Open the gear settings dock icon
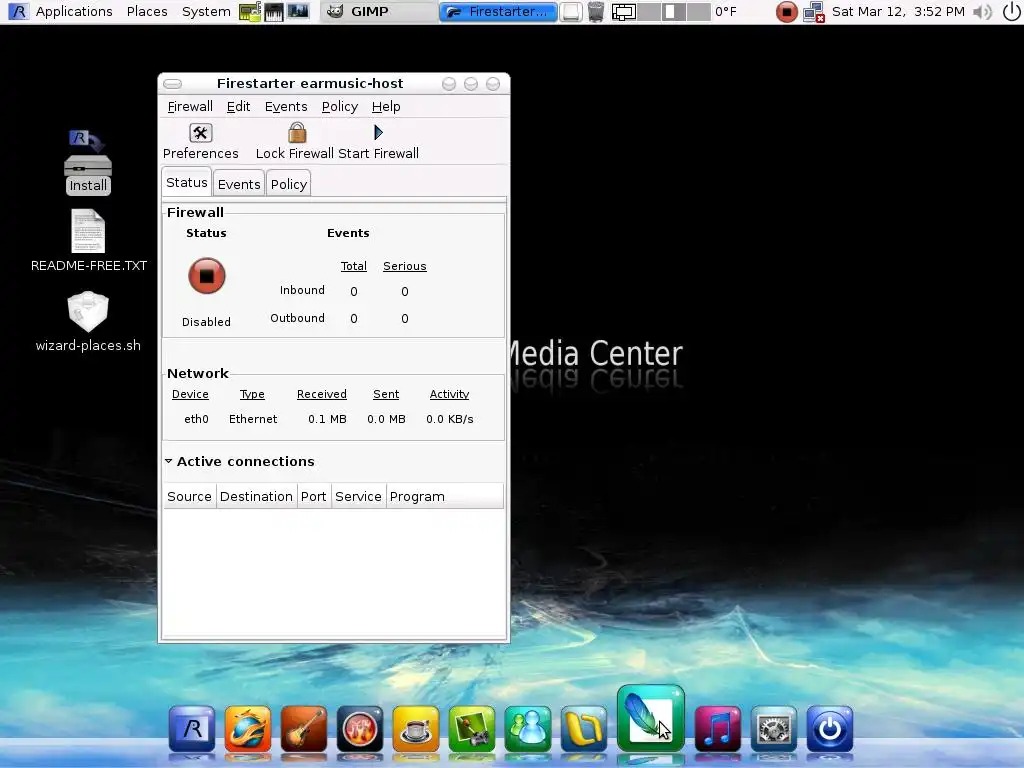This screenshot has height=768, width=1024. pos(774,728)
